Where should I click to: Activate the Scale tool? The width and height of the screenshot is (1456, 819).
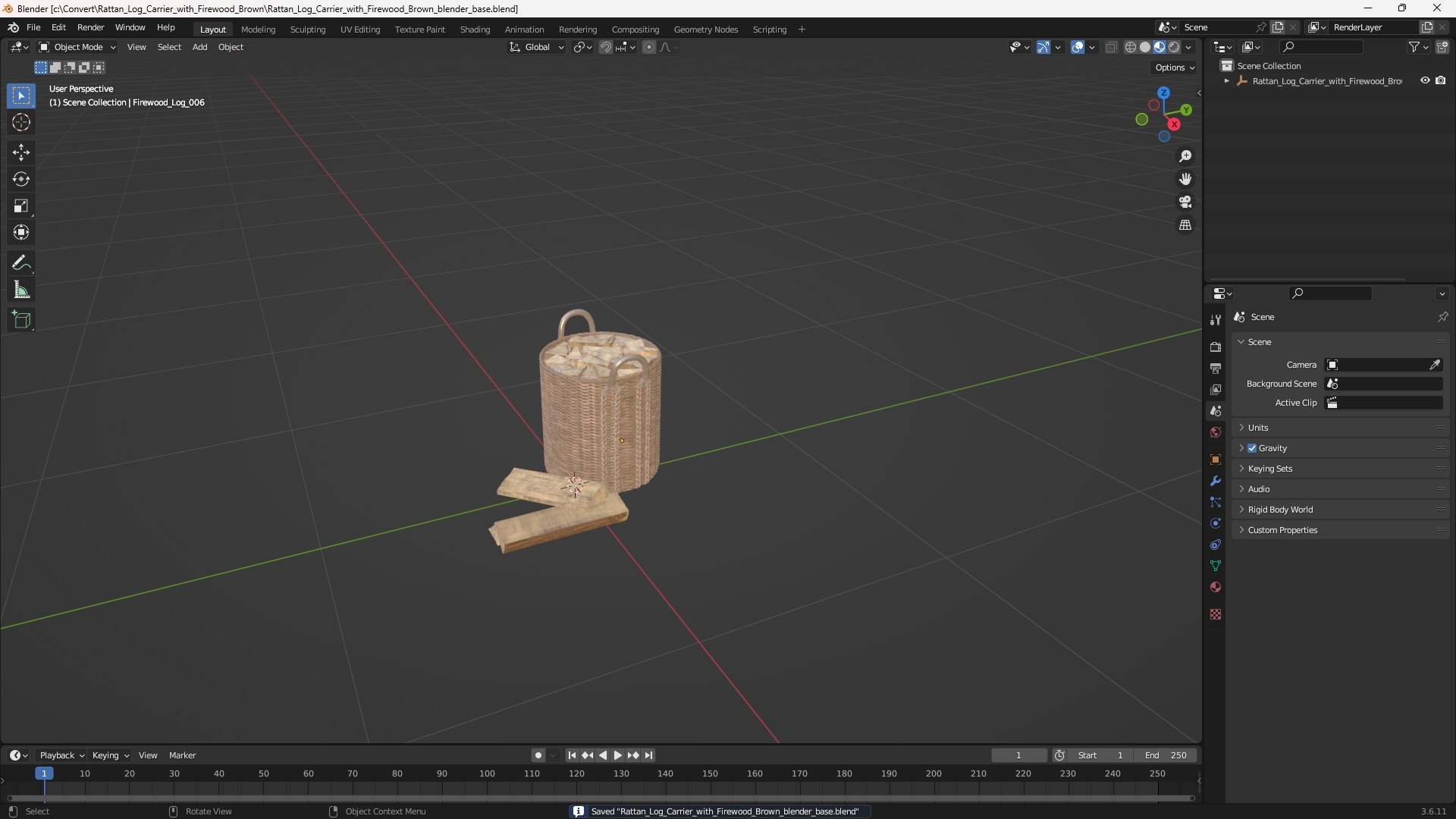(x=21, y=206)
